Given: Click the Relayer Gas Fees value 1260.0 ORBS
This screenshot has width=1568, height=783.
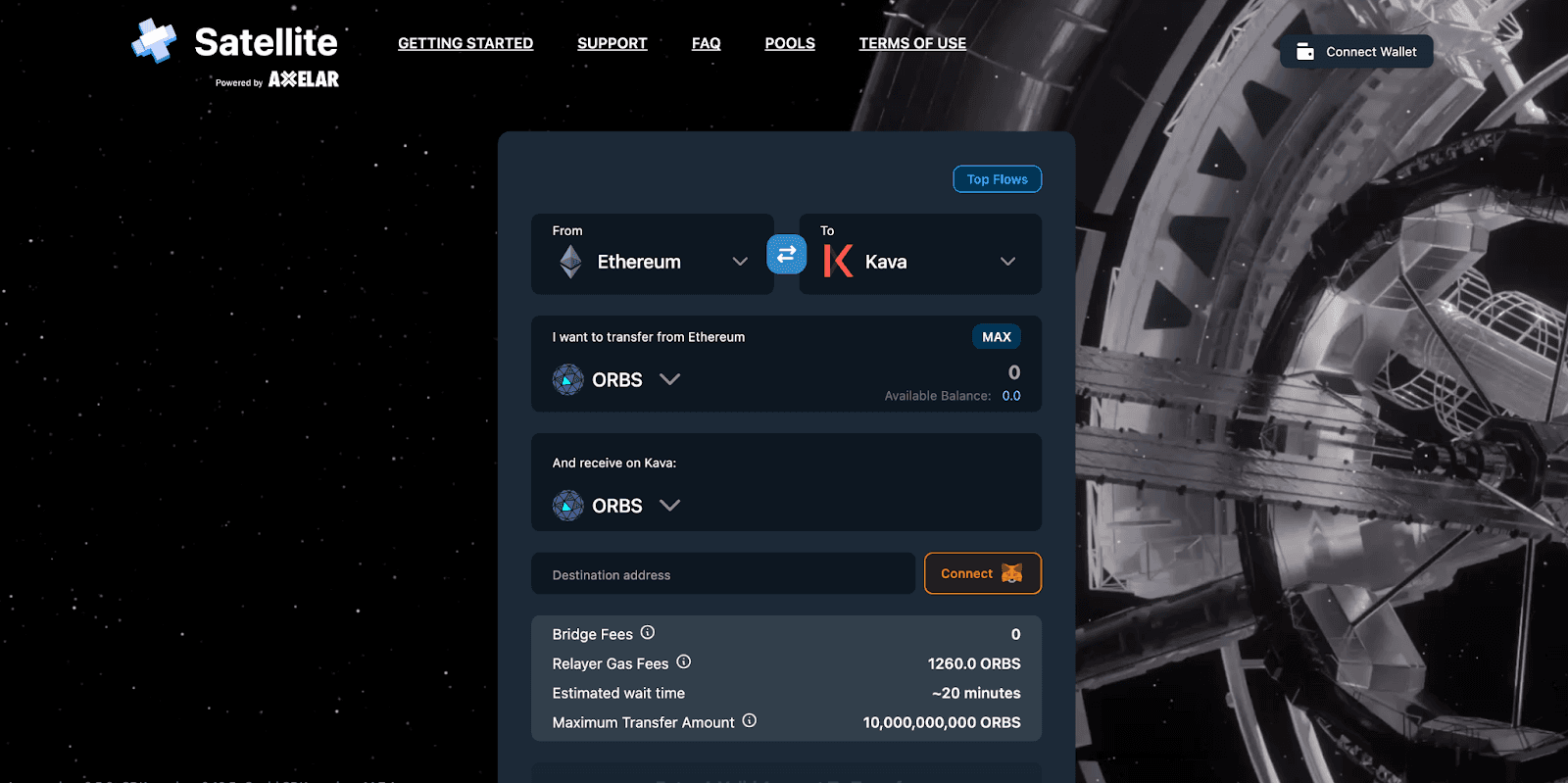Looking at the screenshot, I should [x=974, y=663].
